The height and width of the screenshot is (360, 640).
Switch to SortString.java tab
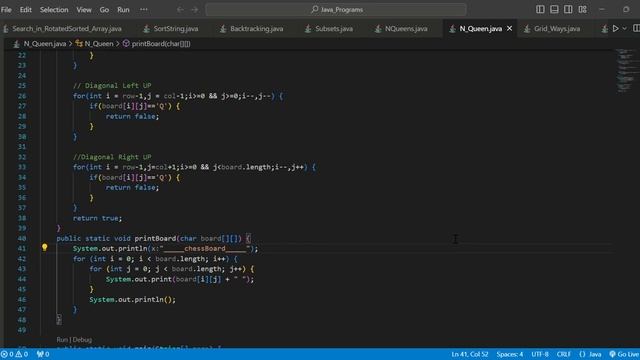click(x=176, y=29)
